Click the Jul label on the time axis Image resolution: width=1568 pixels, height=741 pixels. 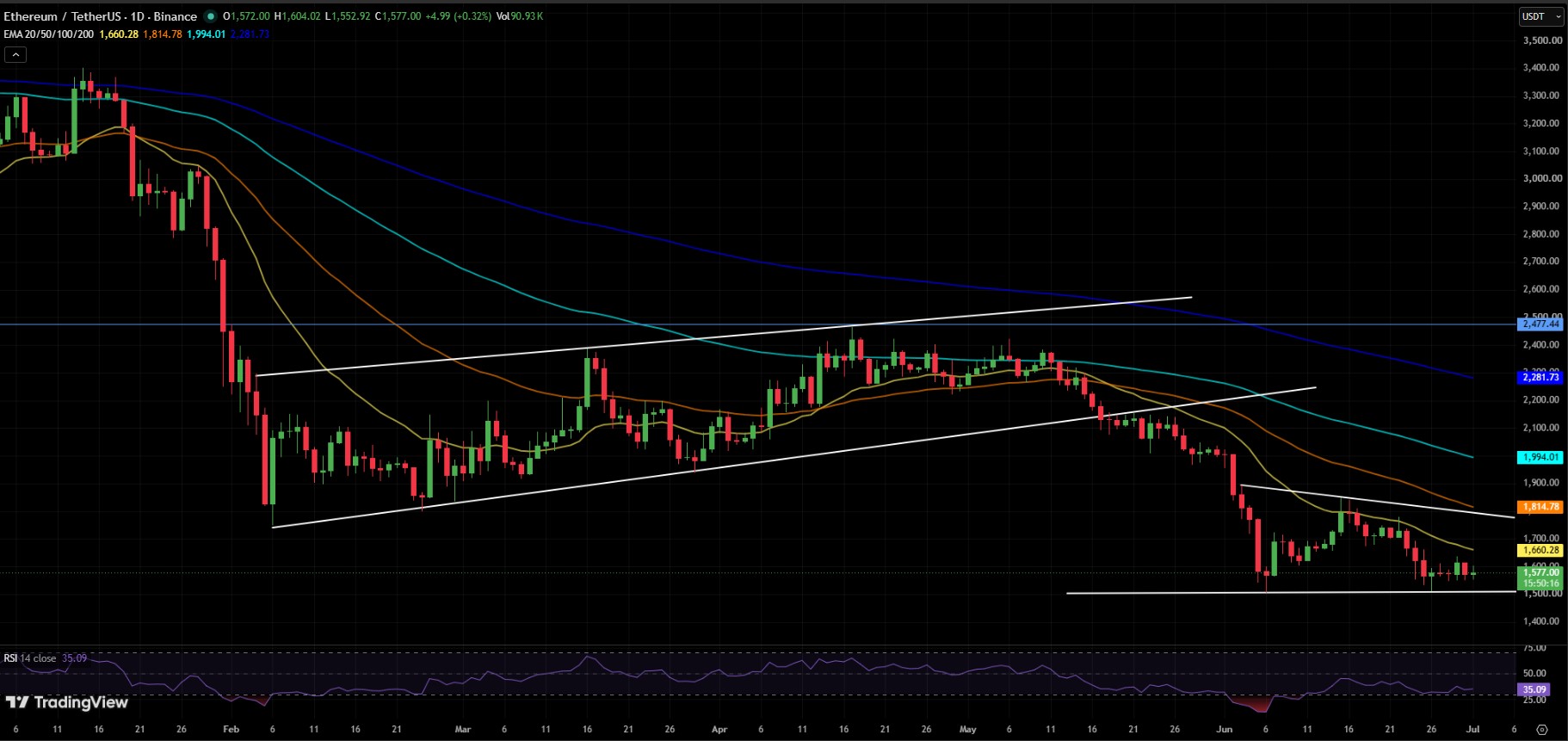1472,729
